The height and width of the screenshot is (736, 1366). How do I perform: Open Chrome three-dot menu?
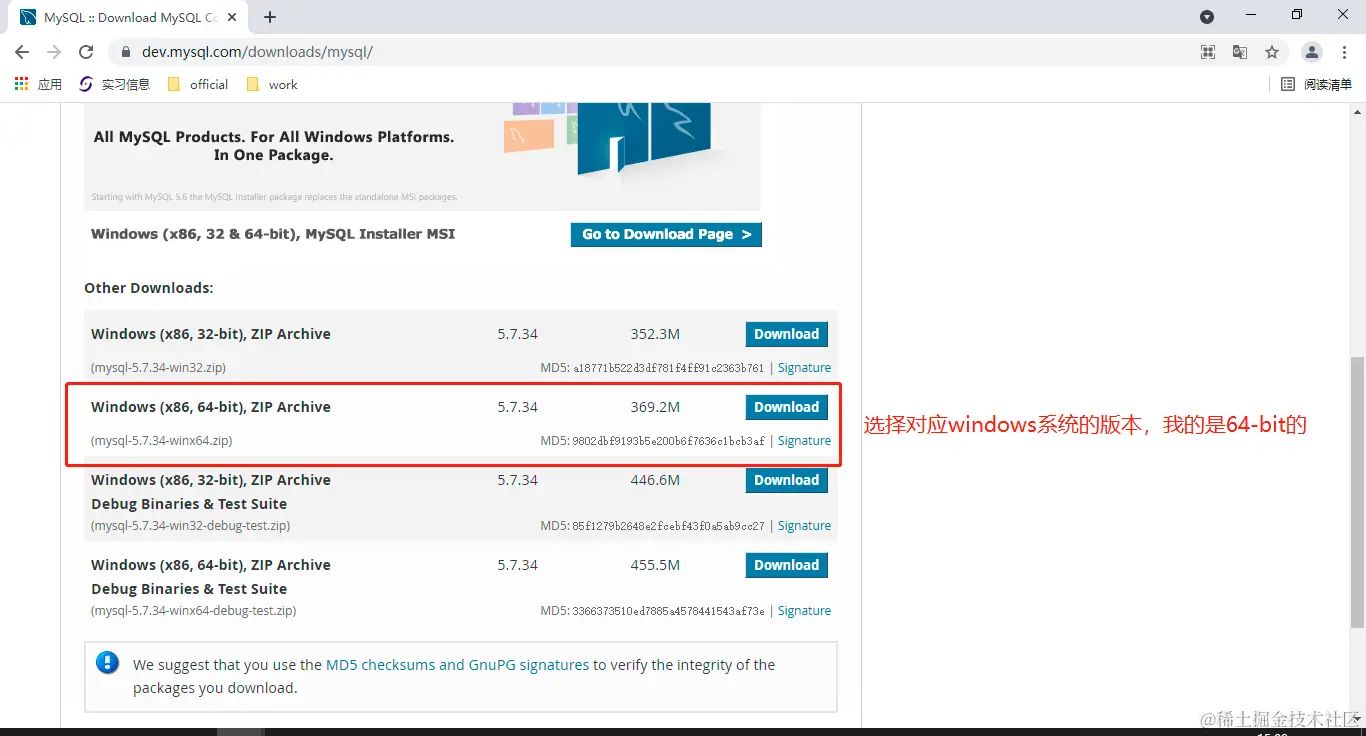1344,52
